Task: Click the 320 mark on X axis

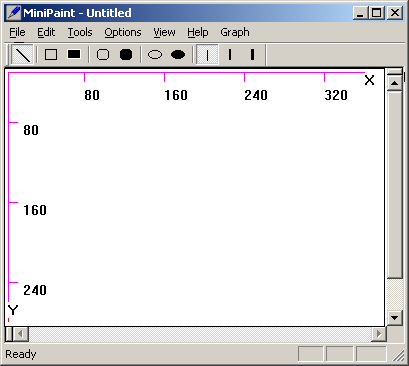Action: (336, 95)
